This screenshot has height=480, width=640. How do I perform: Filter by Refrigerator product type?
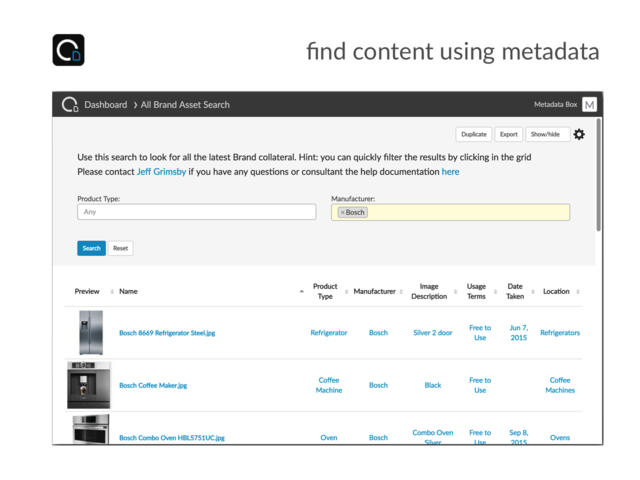click(x=329, y=333)
